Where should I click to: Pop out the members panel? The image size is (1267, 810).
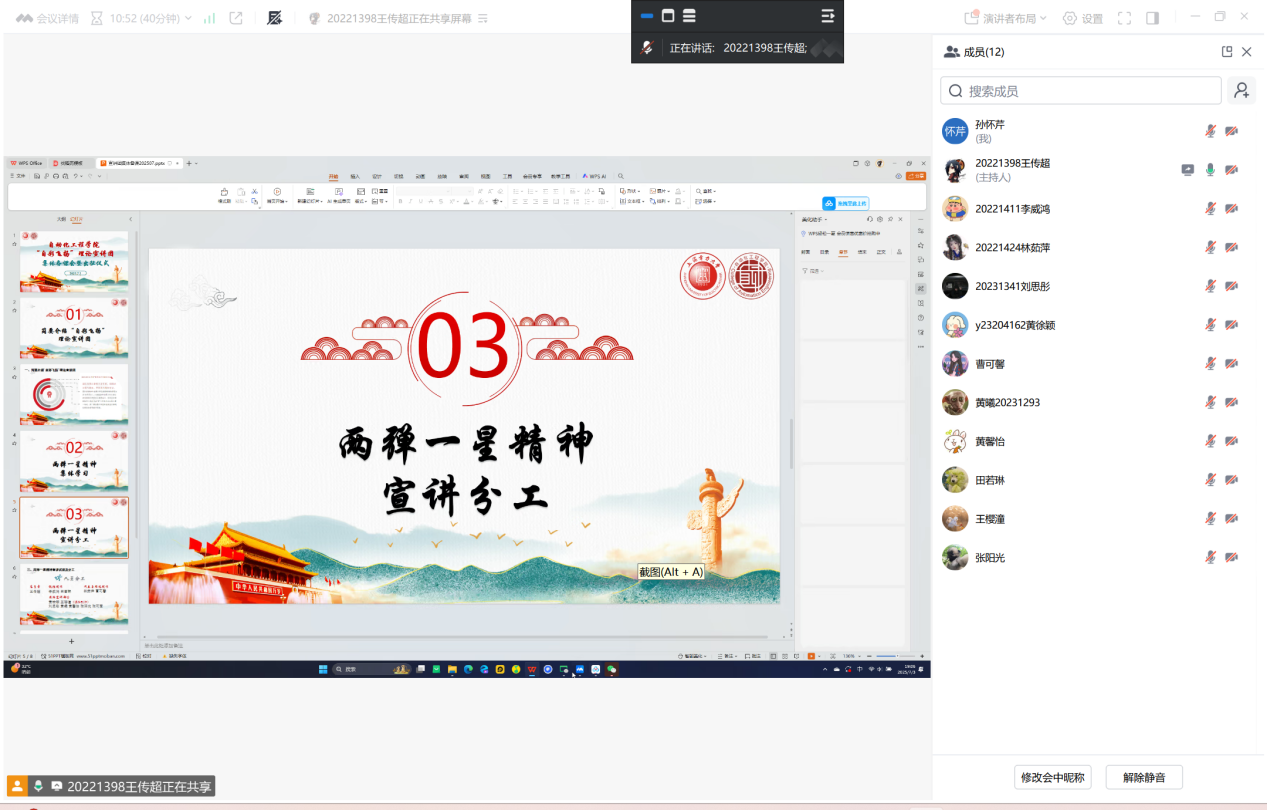coord(1227,52)
